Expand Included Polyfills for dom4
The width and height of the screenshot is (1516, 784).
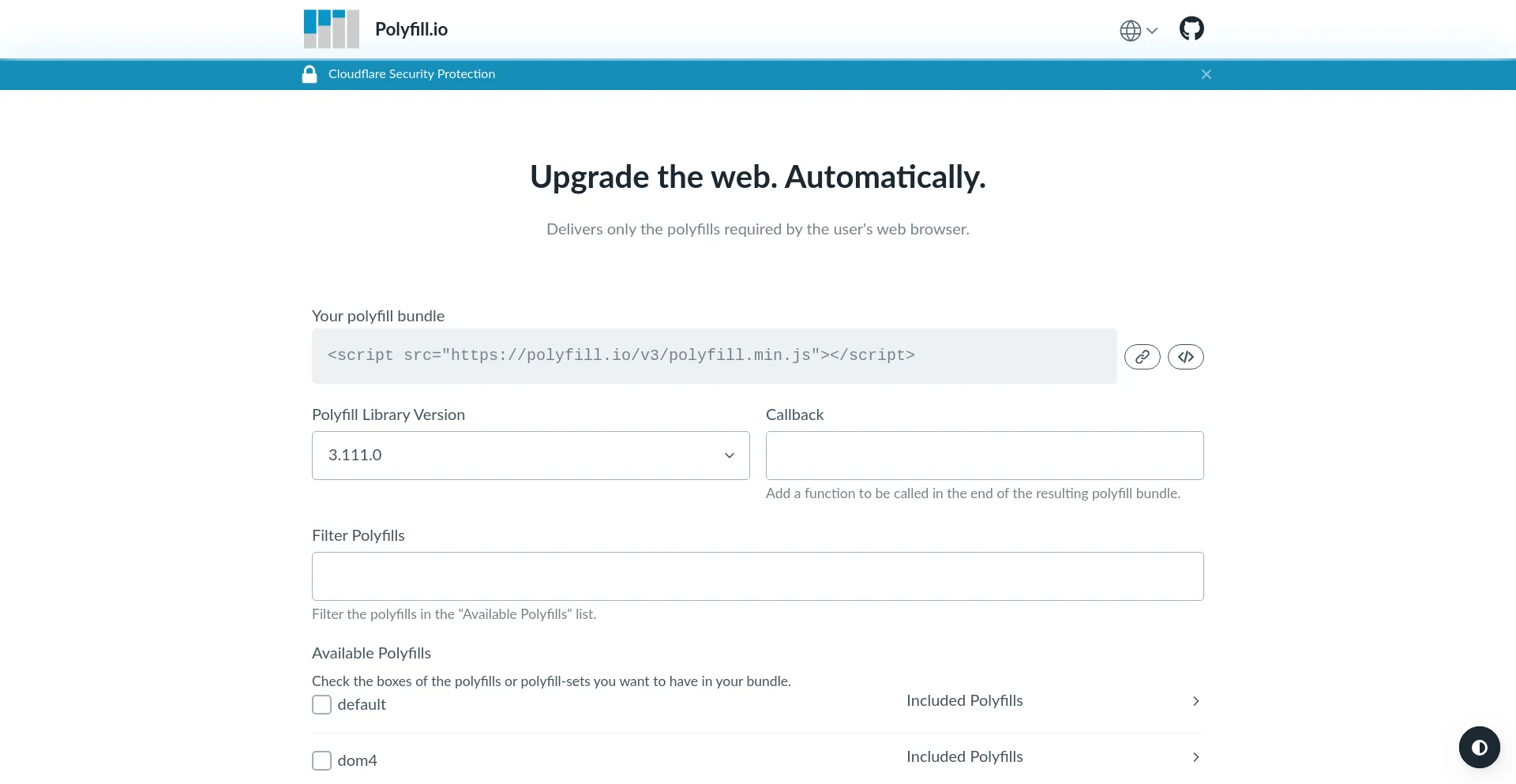[x=1054, y=757]
